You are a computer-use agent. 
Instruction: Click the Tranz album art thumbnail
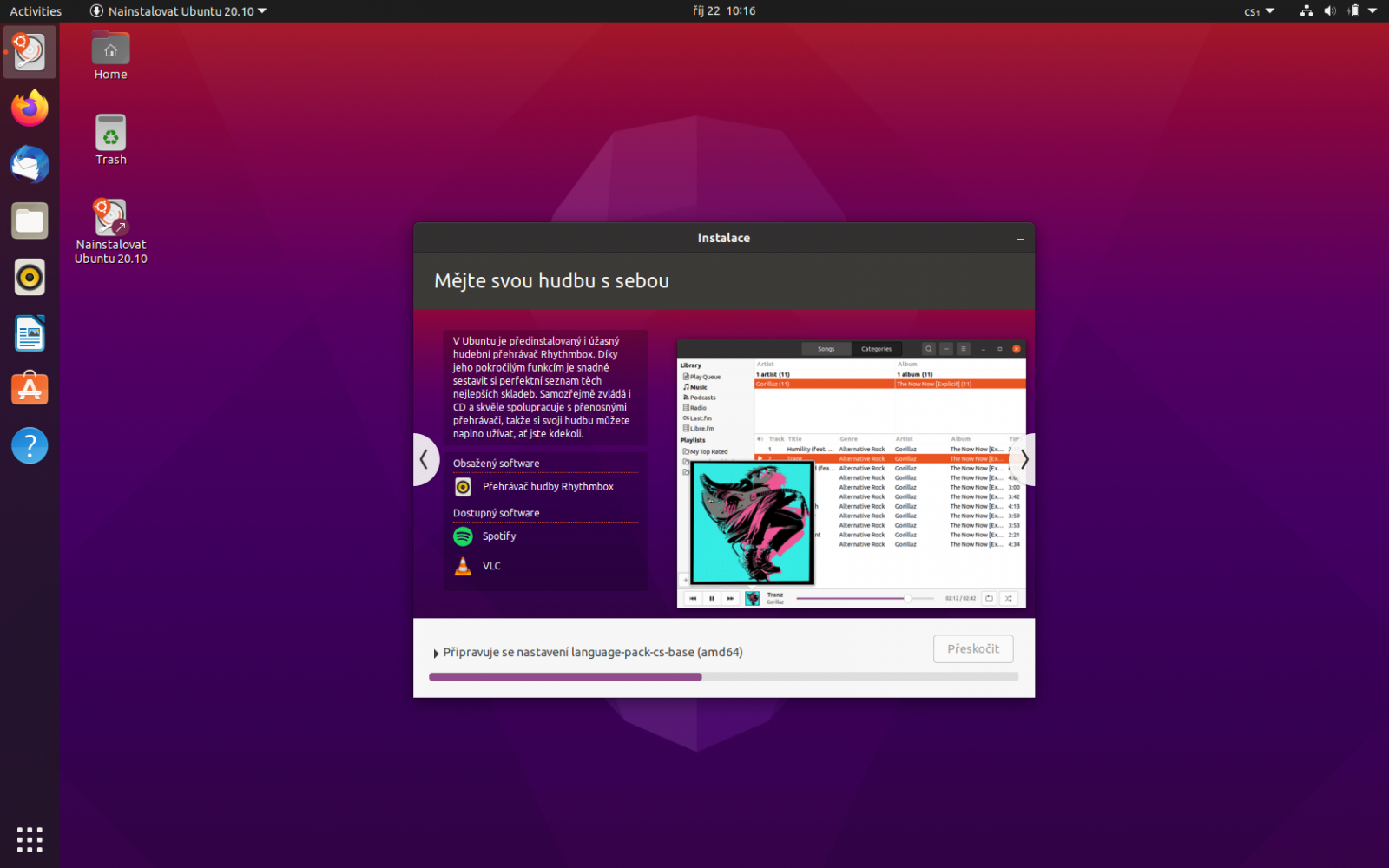(752, 597)
